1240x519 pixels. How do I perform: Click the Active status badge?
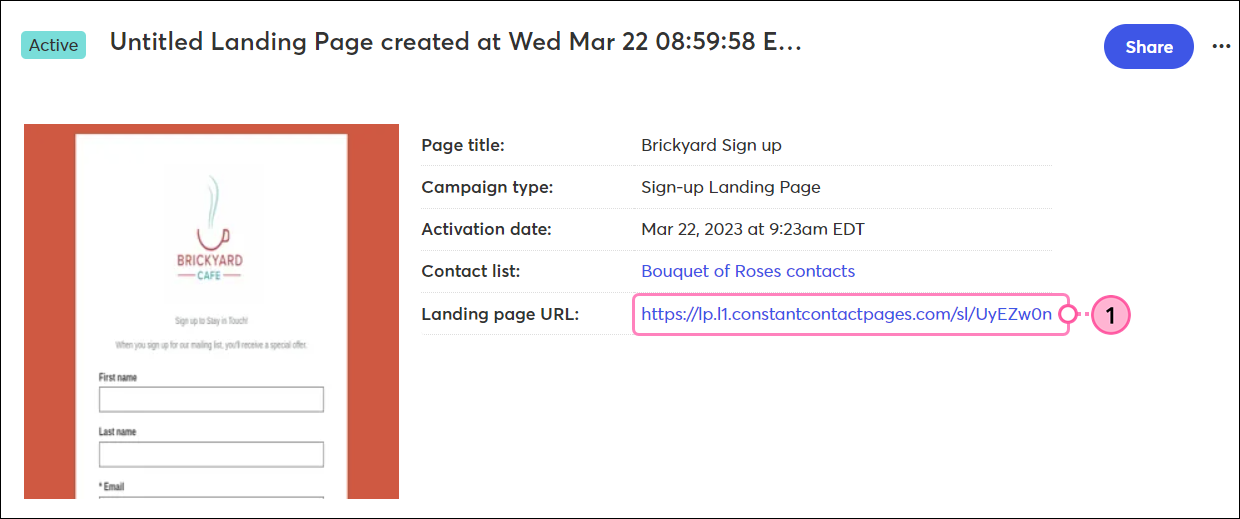[54, 45]
